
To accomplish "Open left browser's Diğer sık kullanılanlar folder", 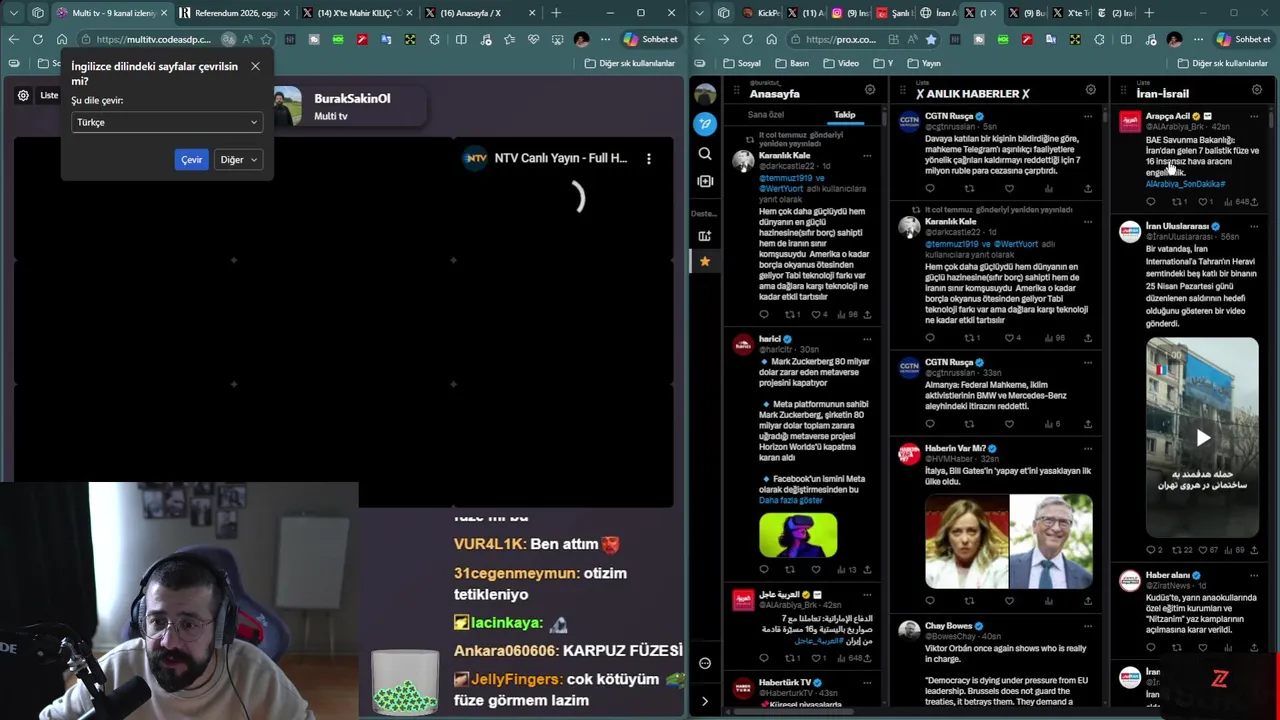I will point(630,63).
